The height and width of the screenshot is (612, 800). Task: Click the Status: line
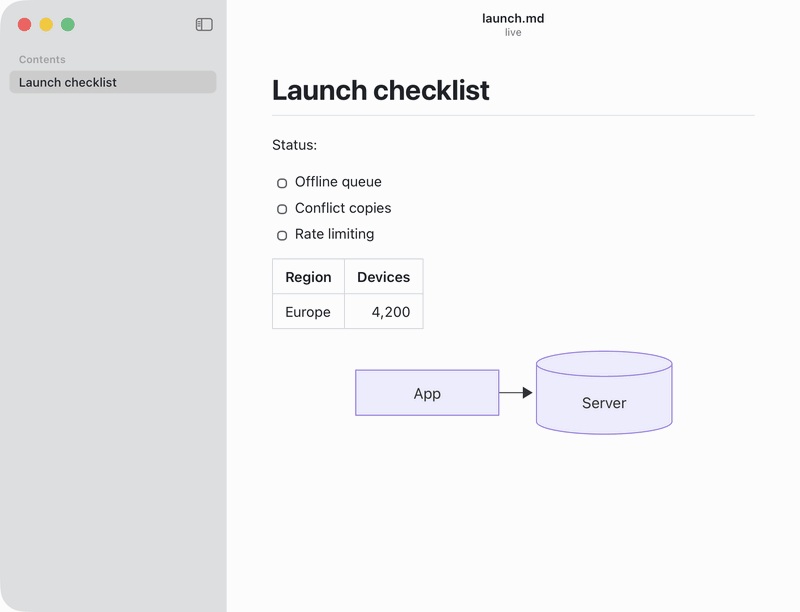pos(294,145)
